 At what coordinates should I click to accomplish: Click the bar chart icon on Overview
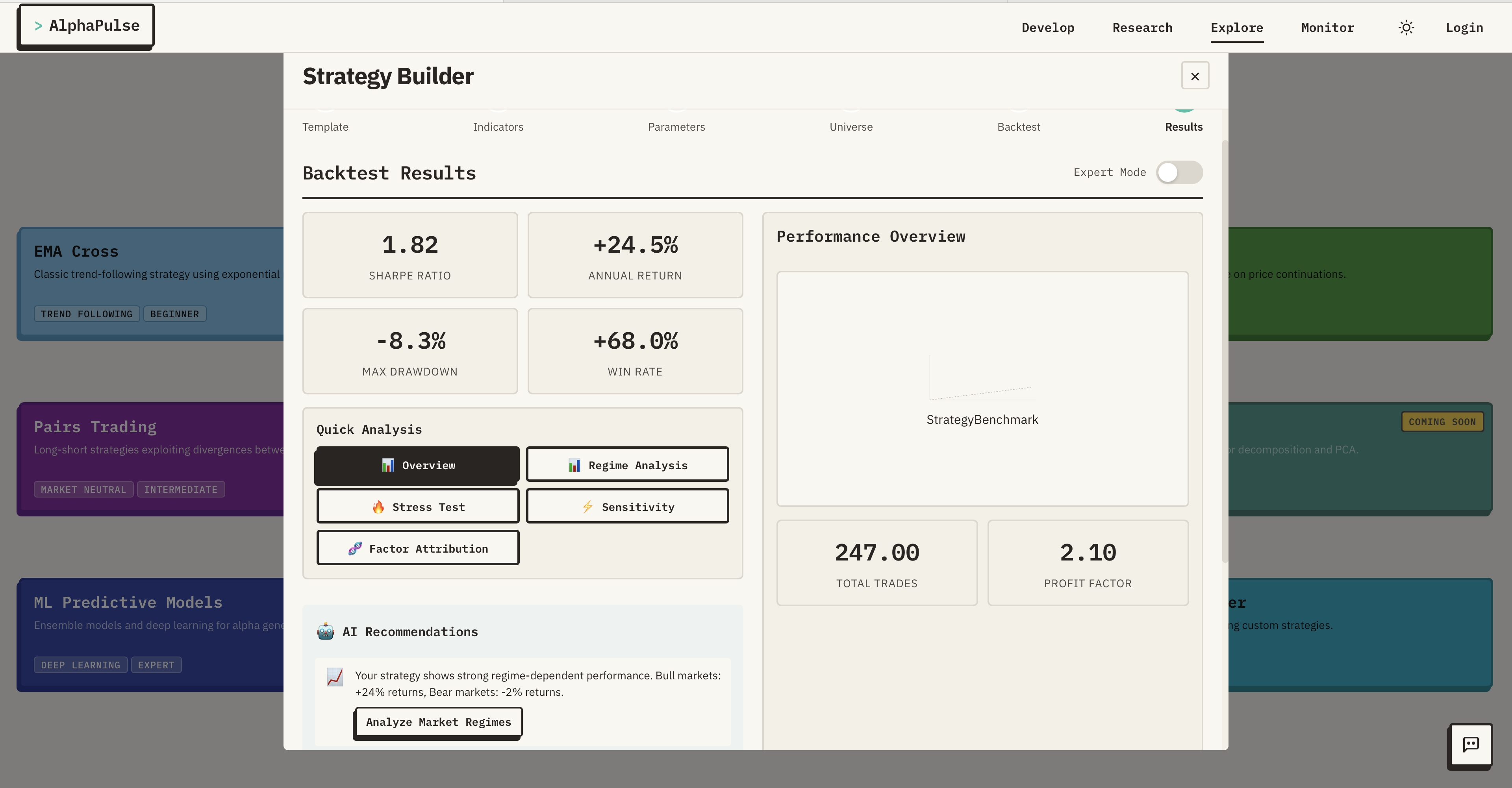click(x=388, y=465)
